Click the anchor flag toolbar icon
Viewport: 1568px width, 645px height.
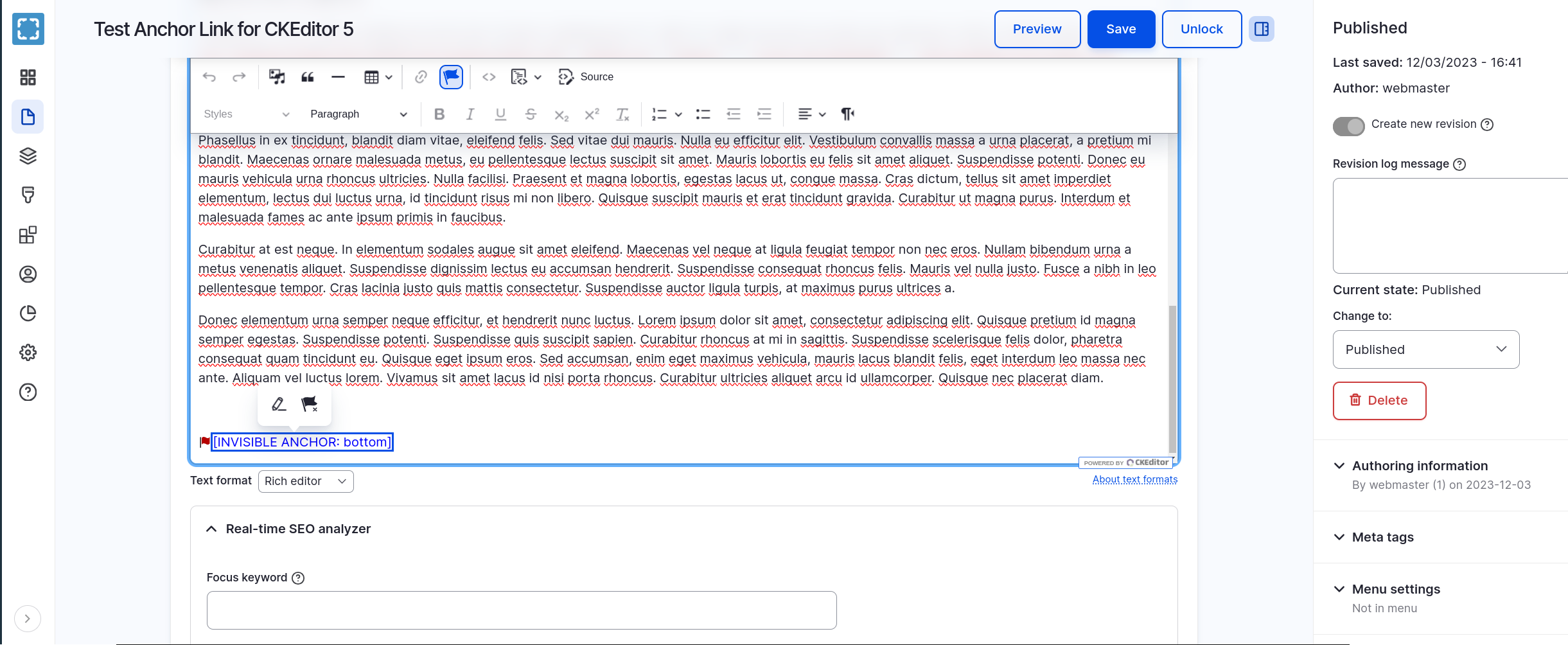(x=451, y=77)
